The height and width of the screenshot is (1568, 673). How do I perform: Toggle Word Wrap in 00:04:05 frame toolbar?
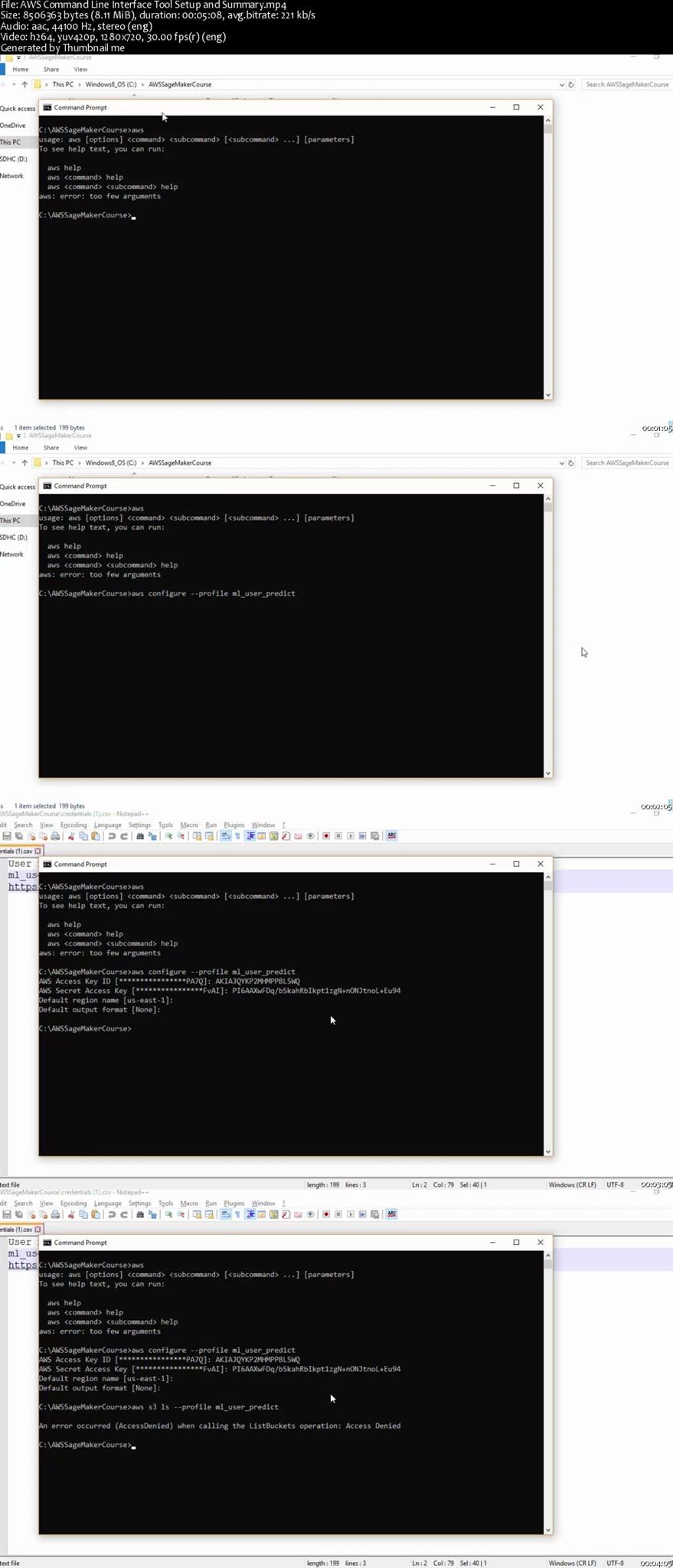[225, 1214]
